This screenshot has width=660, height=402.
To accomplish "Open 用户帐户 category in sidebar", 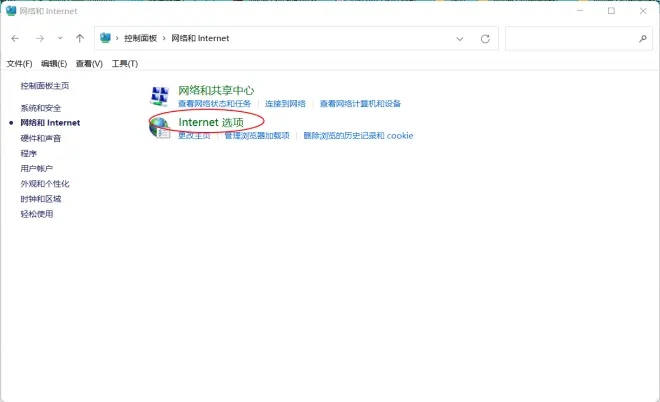I will [37, 169].
